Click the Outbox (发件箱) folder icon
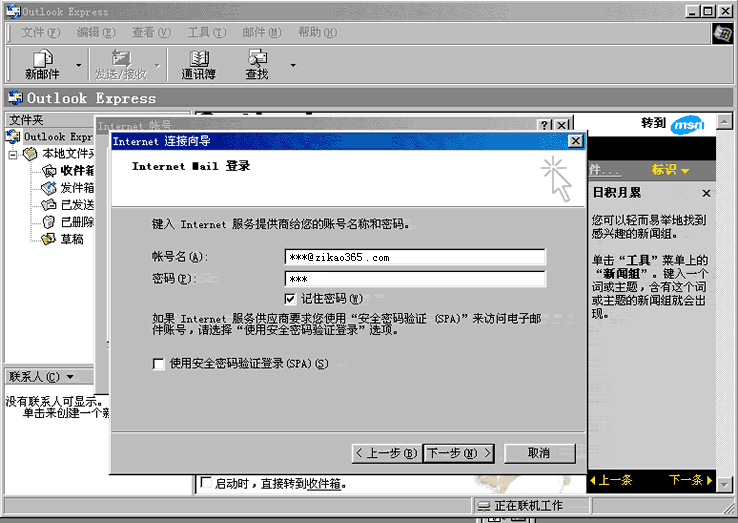Screen dimensions: 738x523 click(x=49, y=188)
